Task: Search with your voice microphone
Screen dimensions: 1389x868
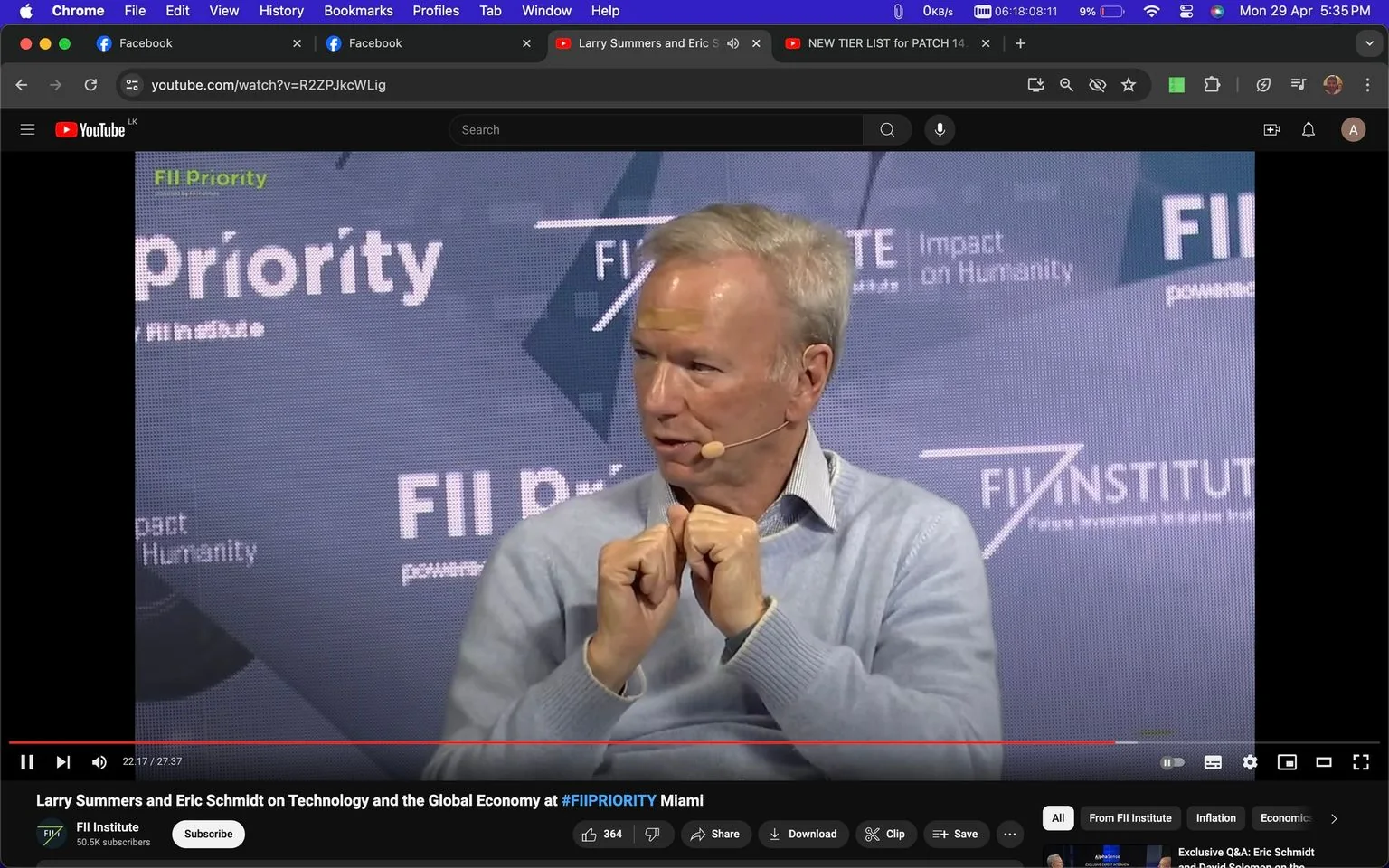Action: click(940, 129)
